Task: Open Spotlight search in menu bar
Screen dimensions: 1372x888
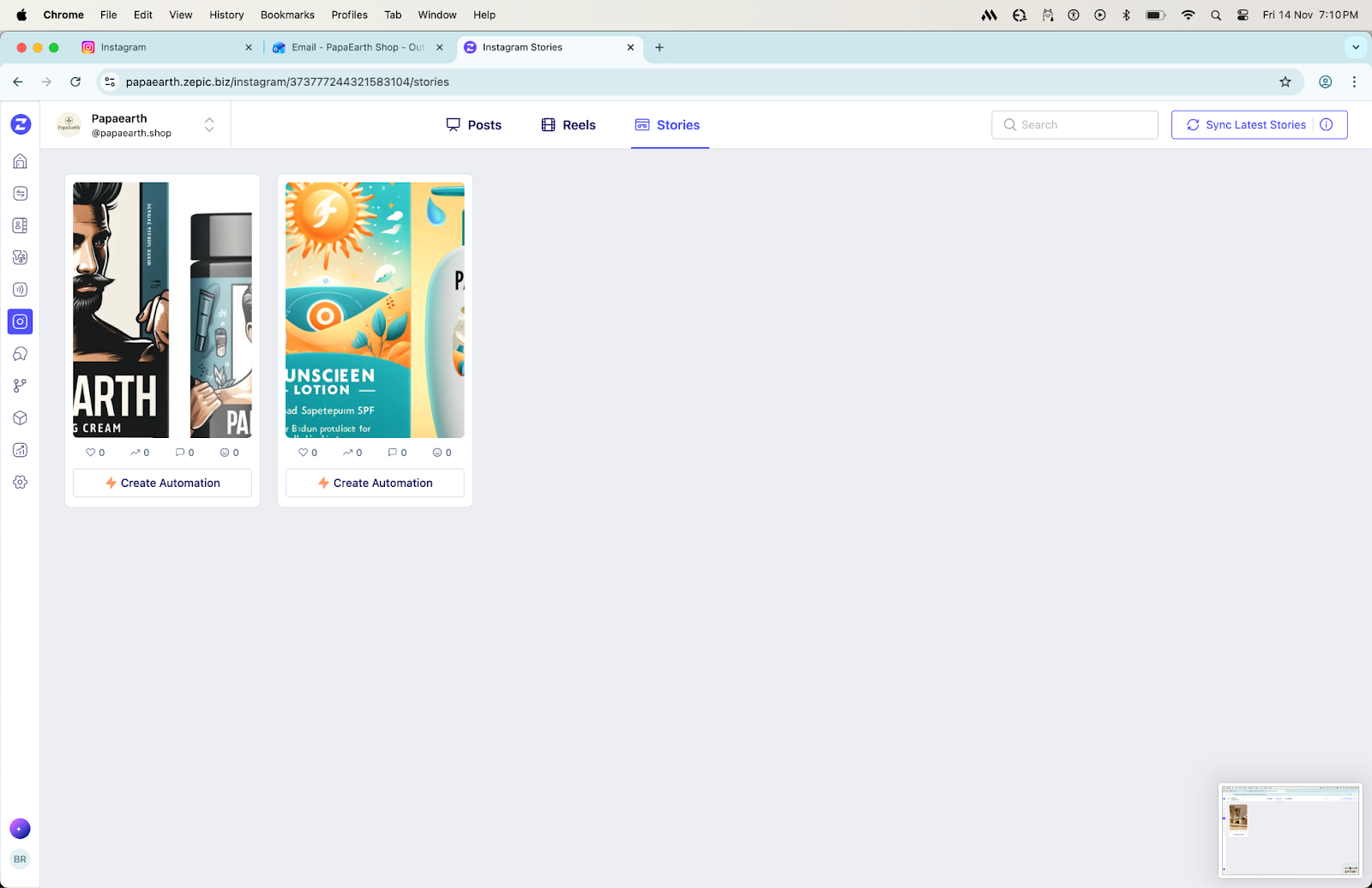Action: tap(1216, 15)
